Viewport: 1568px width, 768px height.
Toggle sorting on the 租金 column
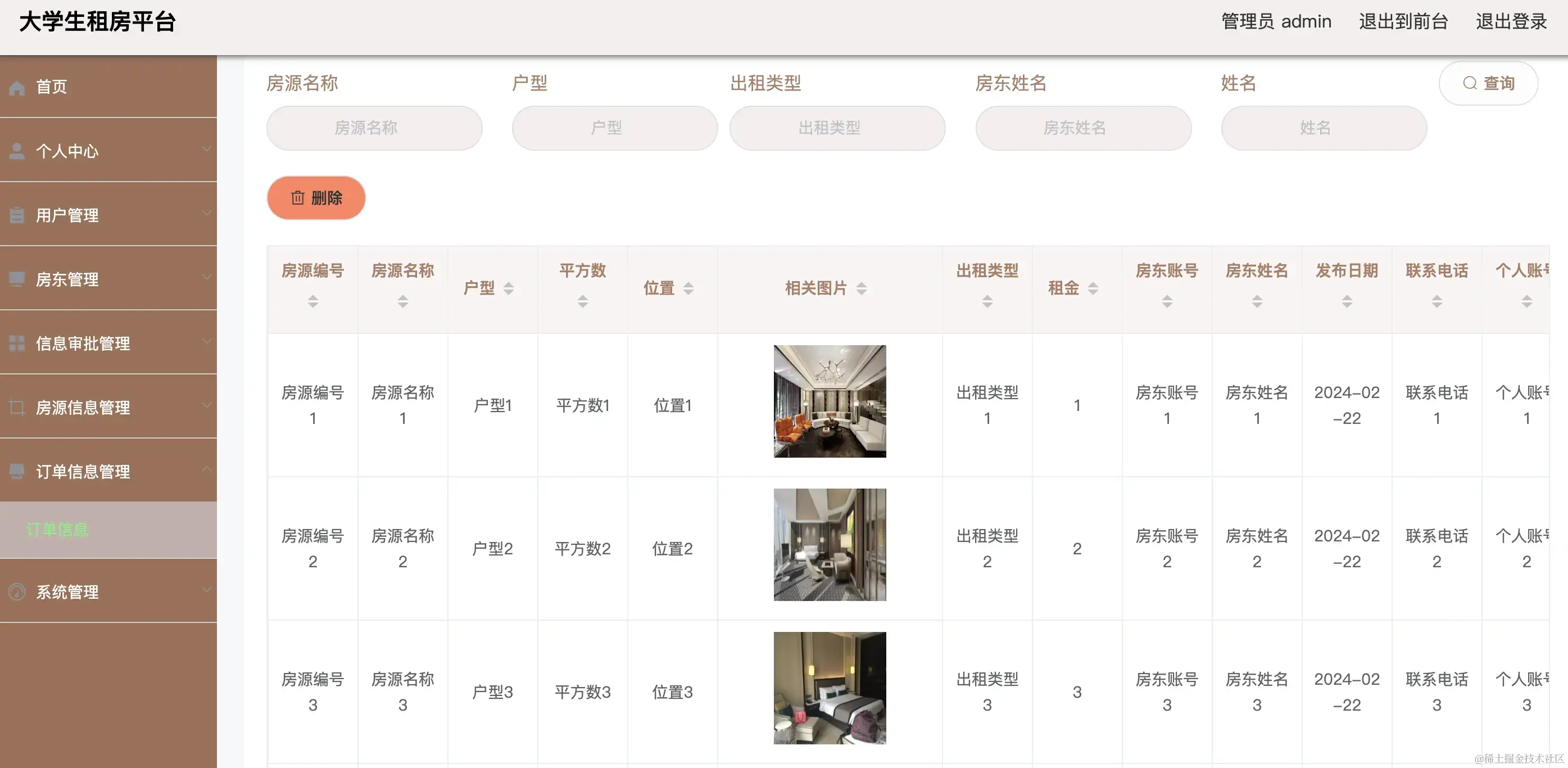pyautogui.click(x=1093, y=287)
